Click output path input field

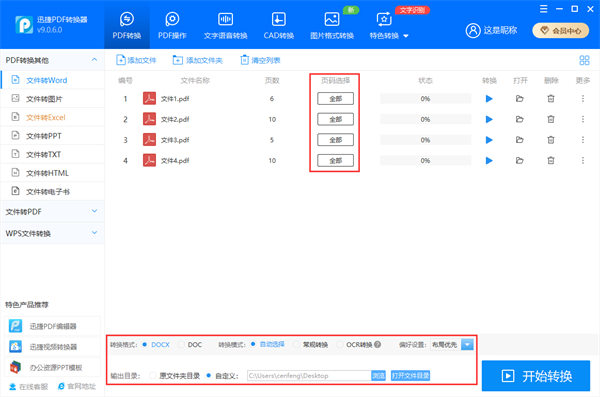point(309,376)
